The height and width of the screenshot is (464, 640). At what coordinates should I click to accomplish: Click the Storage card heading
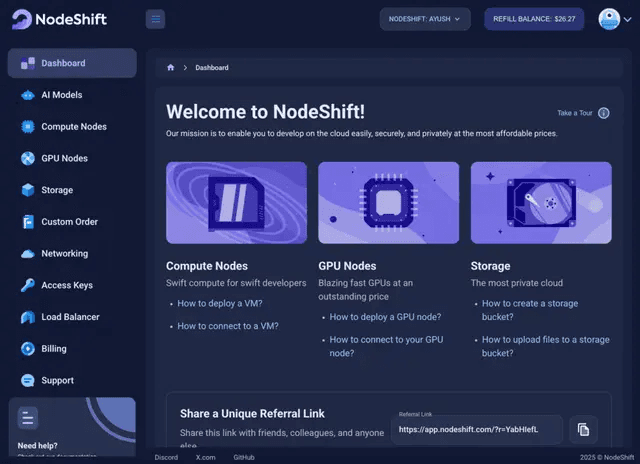point(490,266)
